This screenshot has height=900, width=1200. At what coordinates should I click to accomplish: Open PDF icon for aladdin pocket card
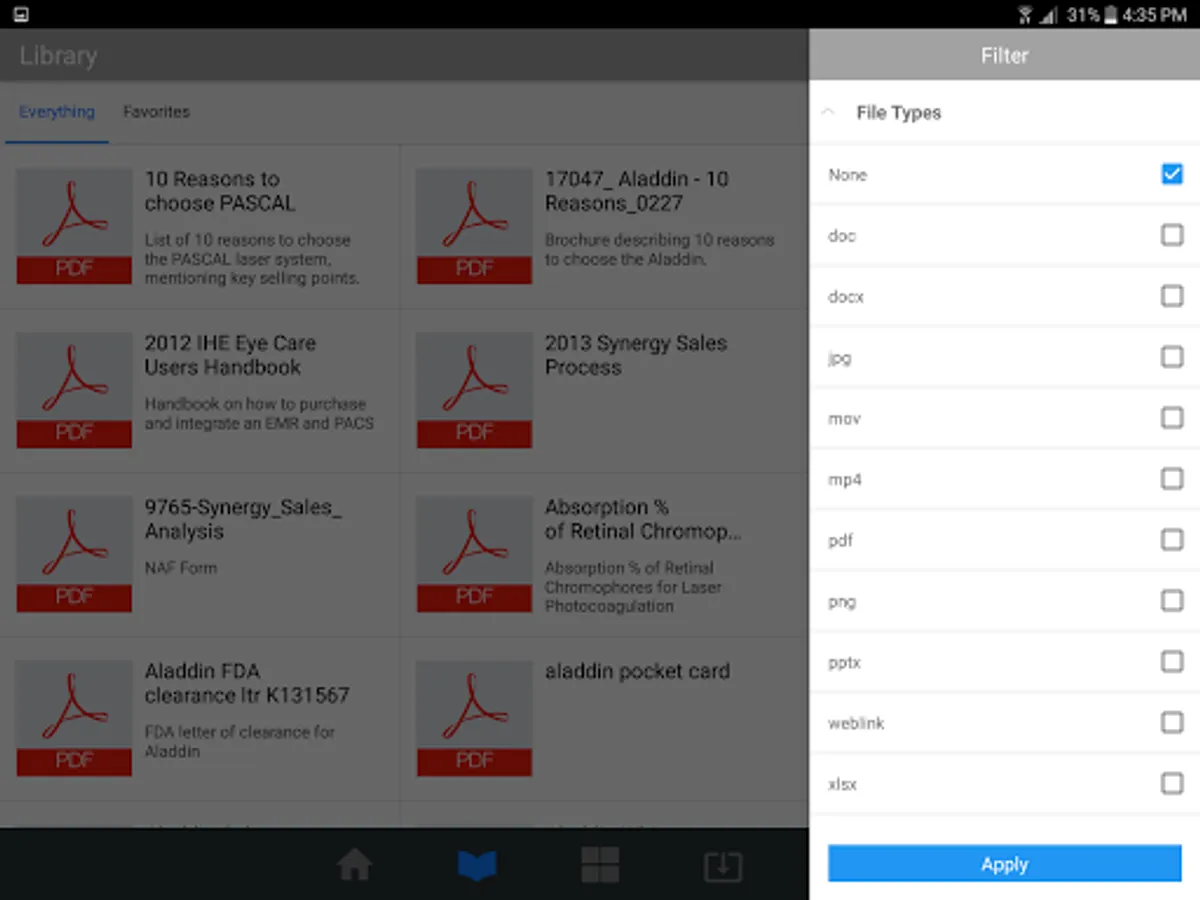point(474,718)
